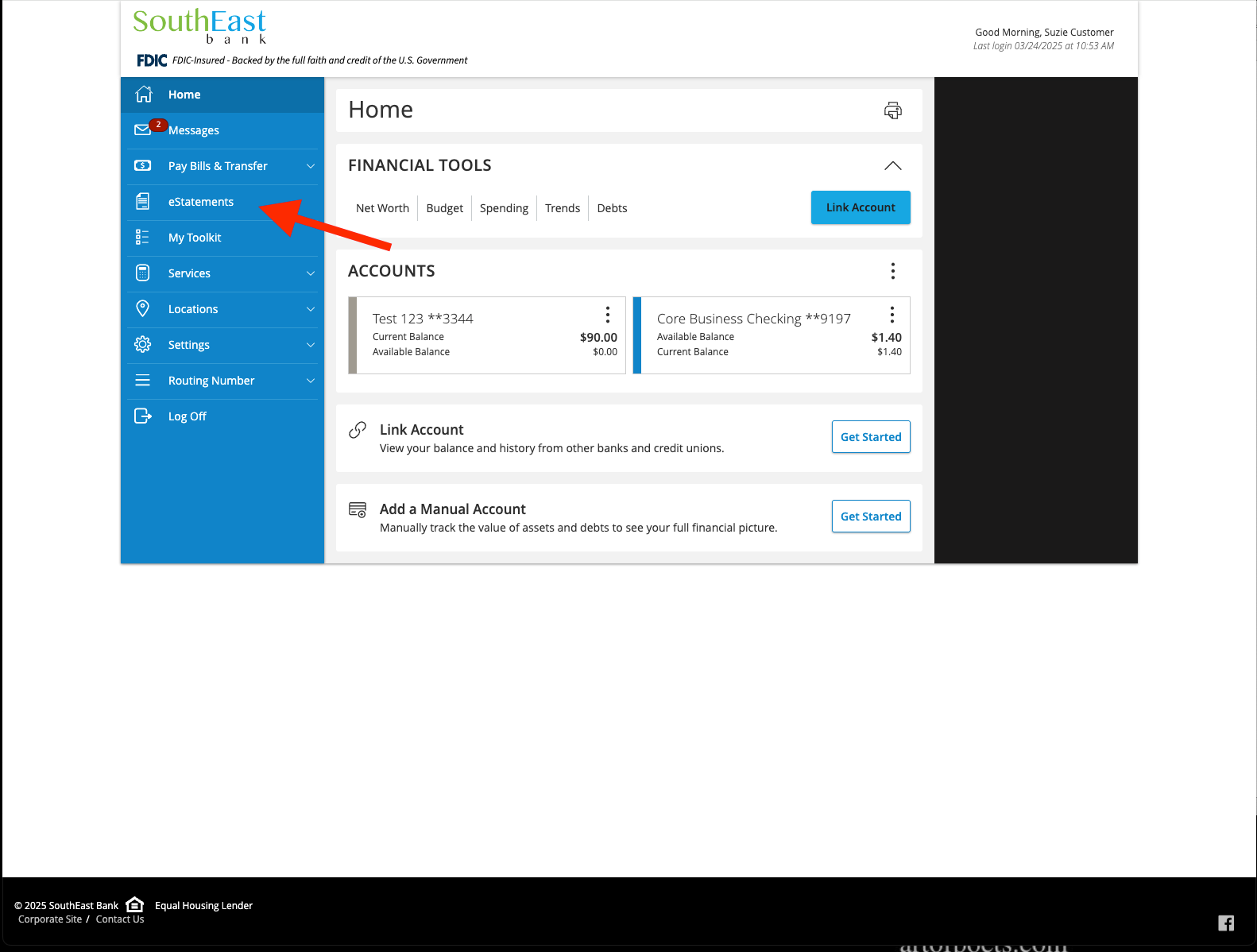1257x952 pixels.
Task: Click the Last login timestamp text
Action: click(1043, 46)
